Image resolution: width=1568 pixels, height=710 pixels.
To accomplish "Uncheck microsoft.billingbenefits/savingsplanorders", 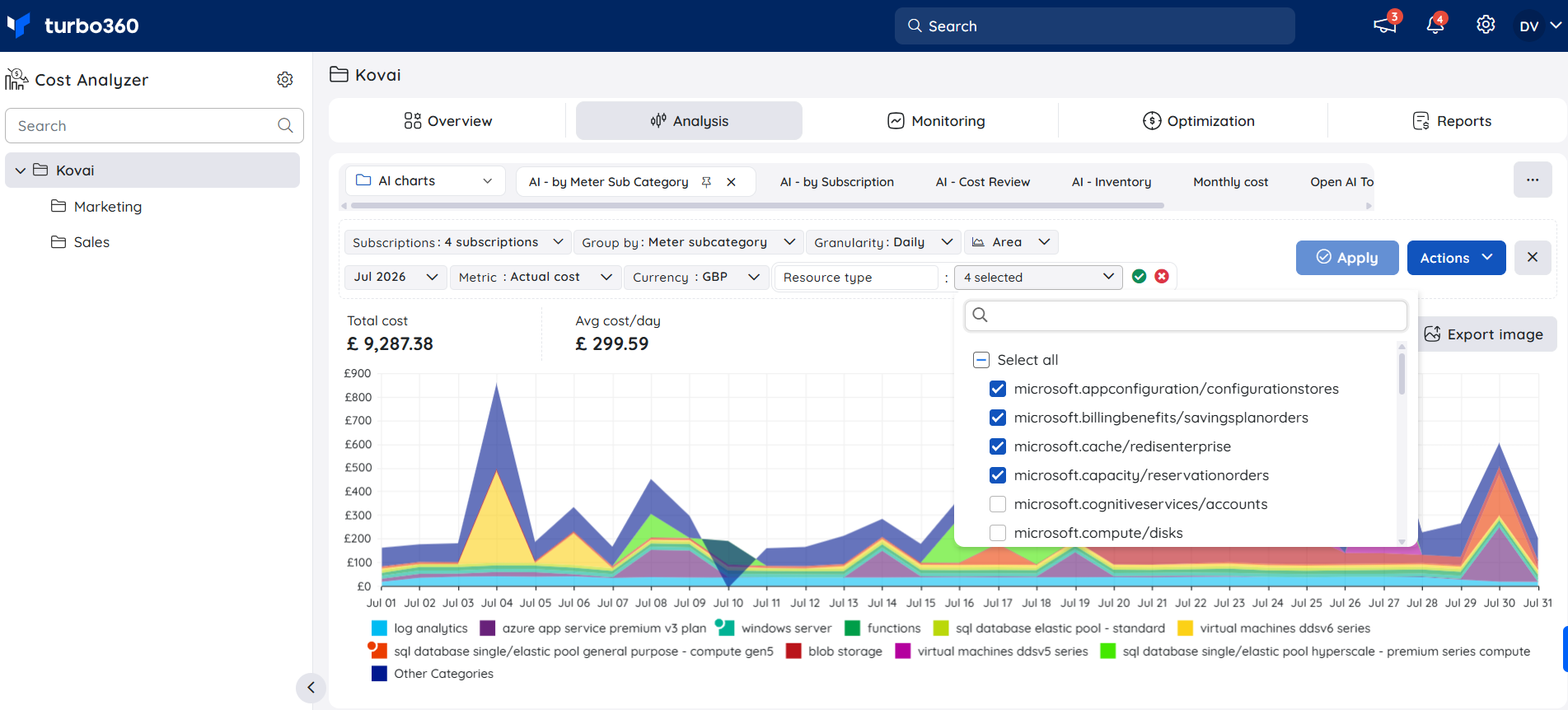I will (x=998, y=418).
